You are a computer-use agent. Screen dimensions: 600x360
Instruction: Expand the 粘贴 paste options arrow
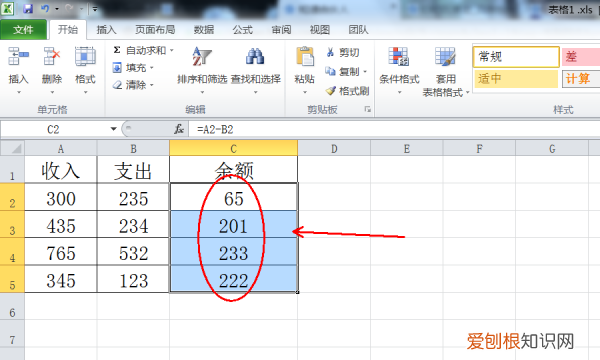coord(305,92)
